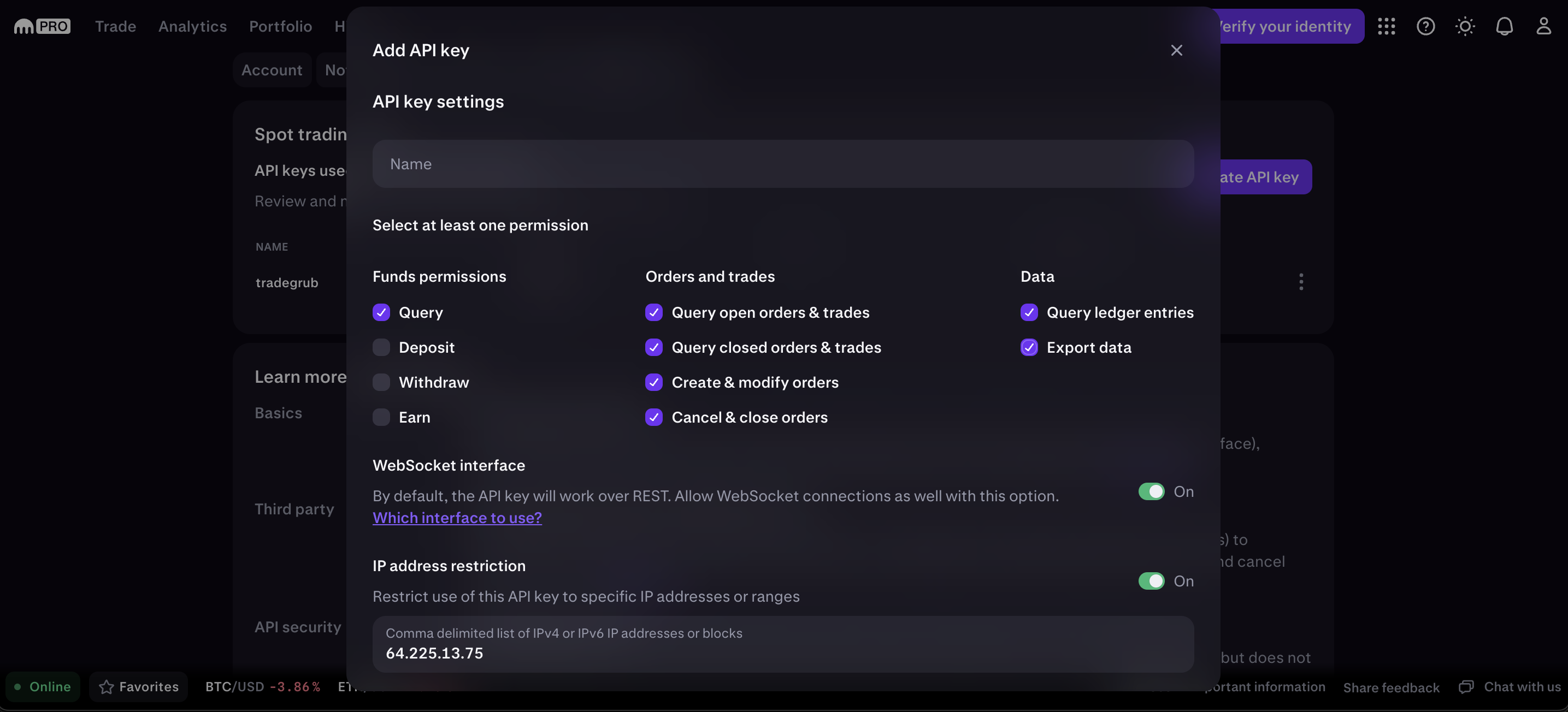Uncheck Query open orders & trades
The width and height of the screenshot is (1568, 712).
click(x=654, y=312)
